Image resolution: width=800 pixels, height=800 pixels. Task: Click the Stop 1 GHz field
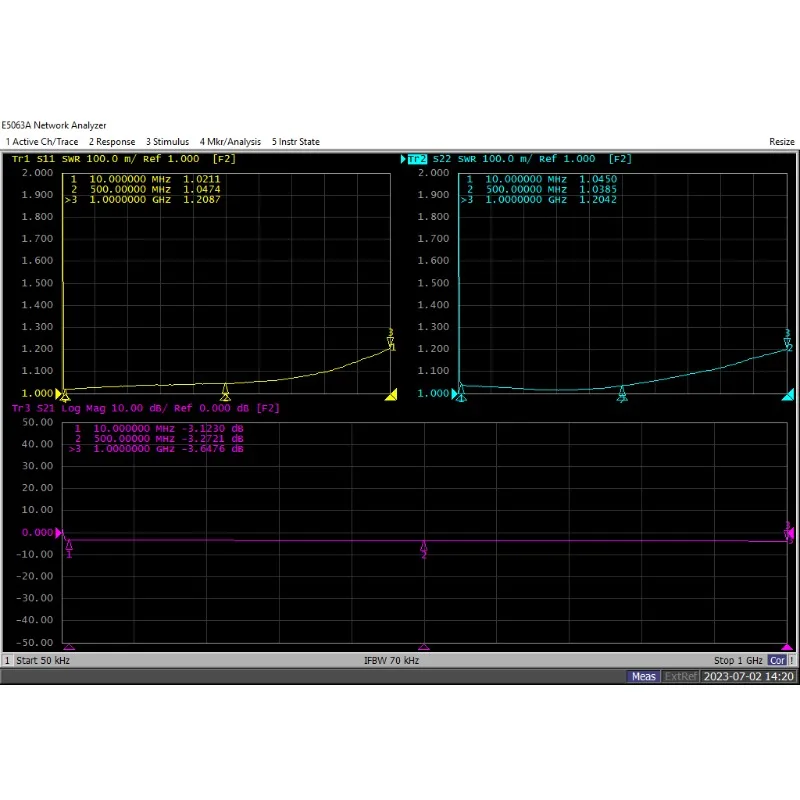point(738,661)
